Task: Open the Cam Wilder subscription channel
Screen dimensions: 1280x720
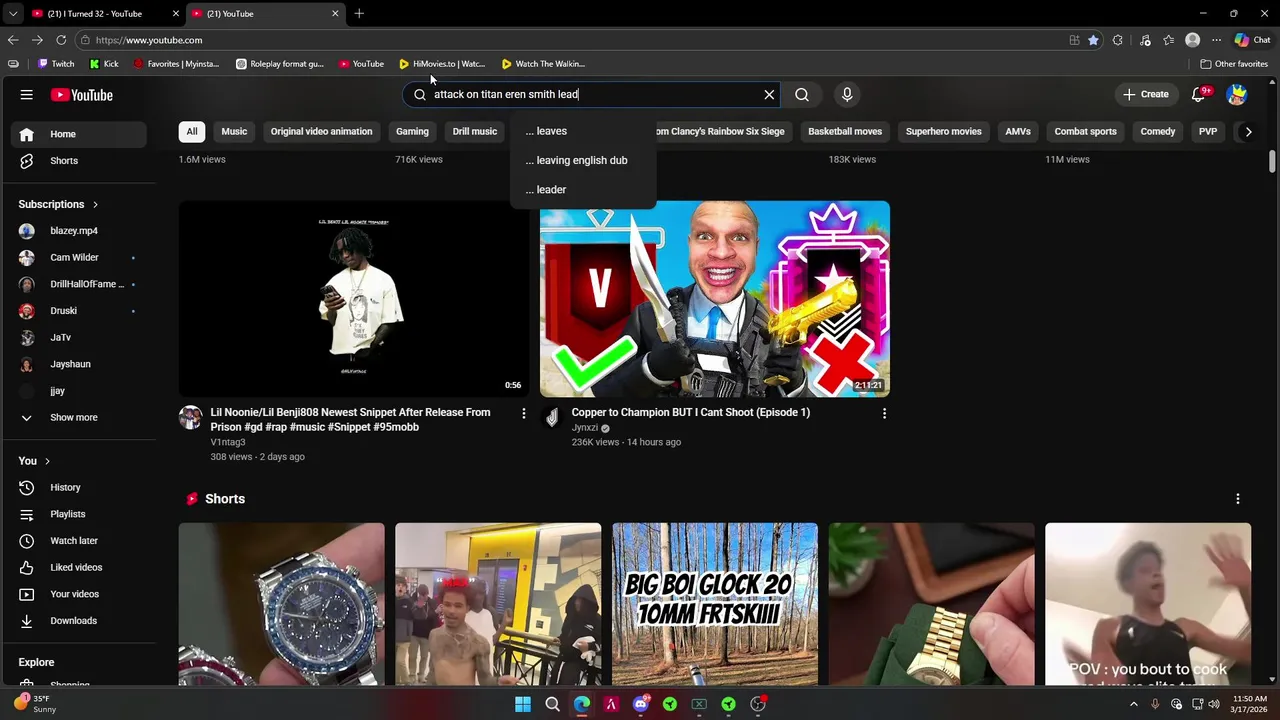Action: point(80,258)
